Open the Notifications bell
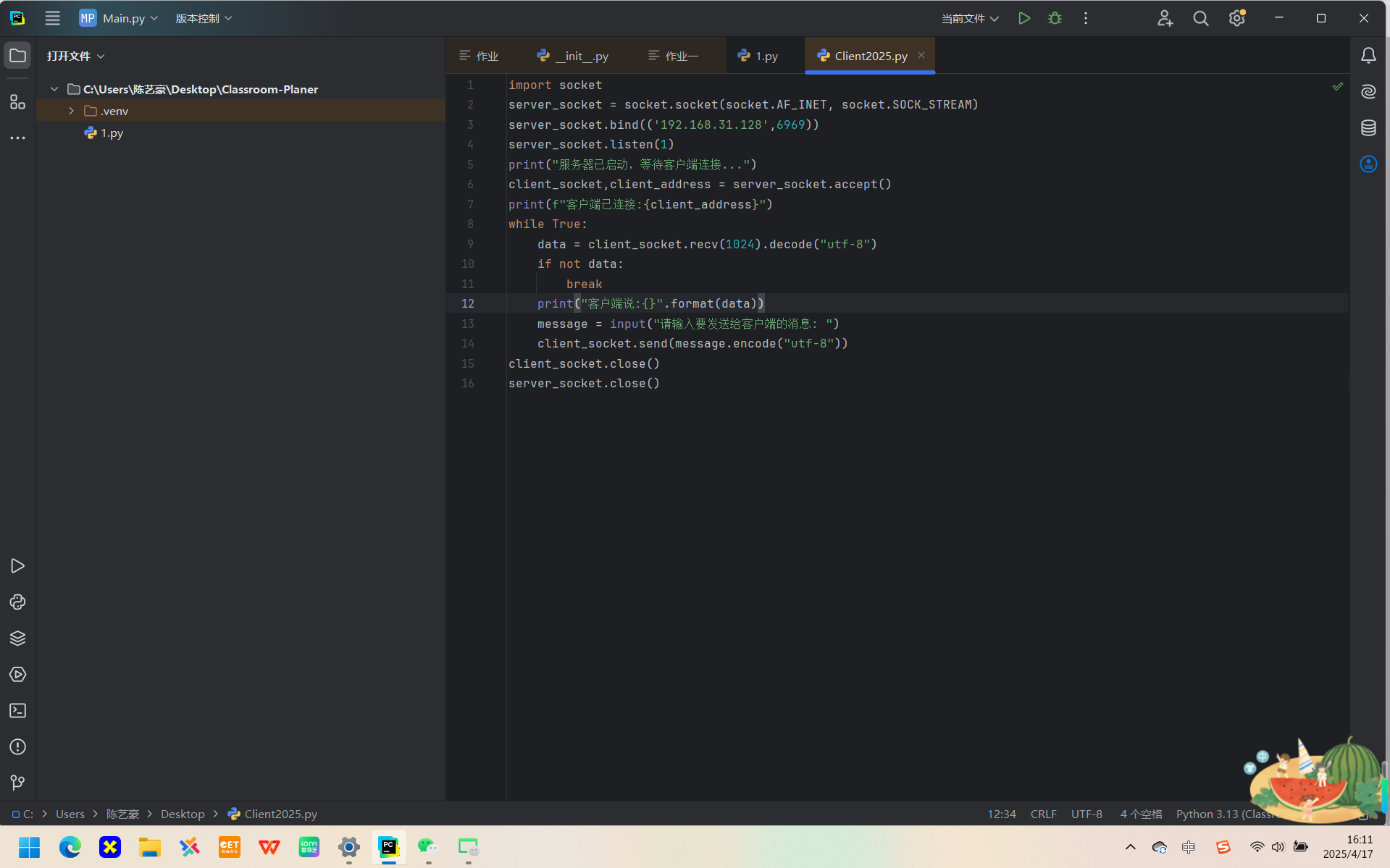Viewport: 1390px width, 868px height. (1368, 56)
